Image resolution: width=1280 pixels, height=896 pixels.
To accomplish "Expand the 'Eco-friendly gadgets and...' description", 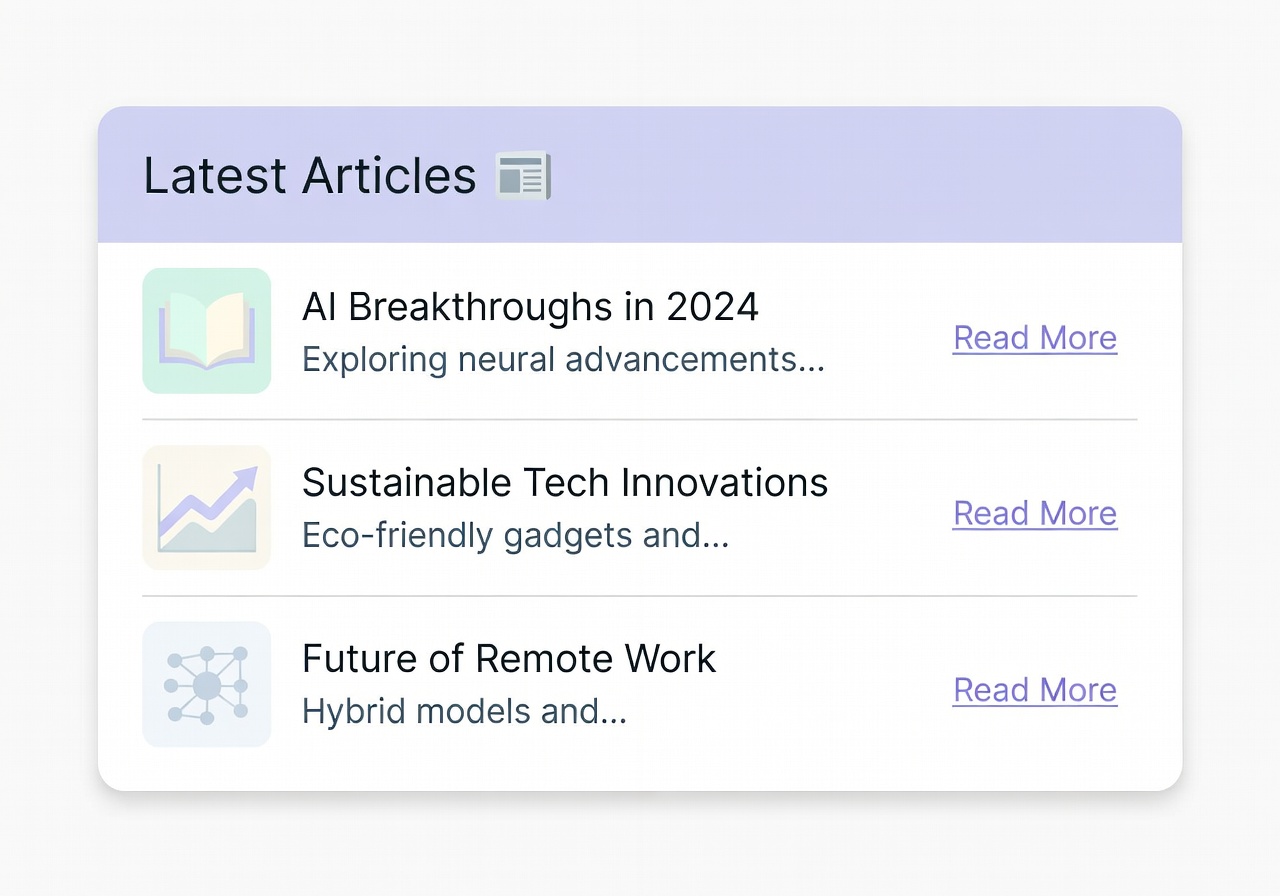I will [x=516, y=535].
